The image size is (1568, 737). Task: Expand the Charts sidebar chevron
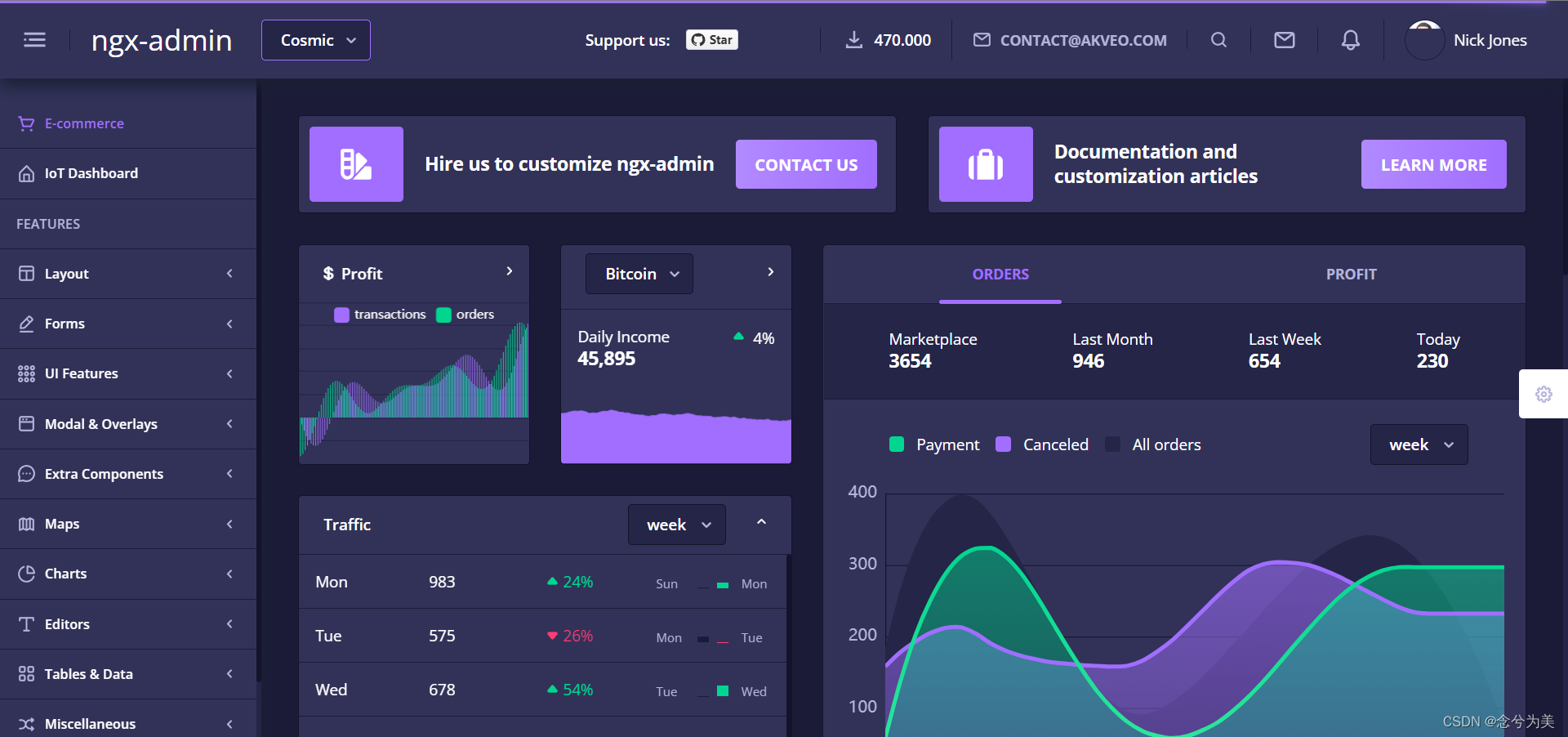(x=229, y=574)
